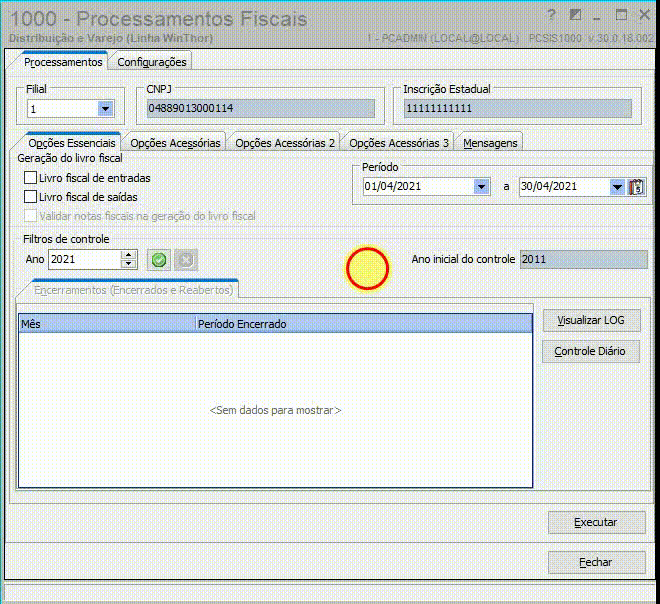Click the Controle Diário button
Image resolution: width=660 pixels, height=604 pixels.
(591, 351)
